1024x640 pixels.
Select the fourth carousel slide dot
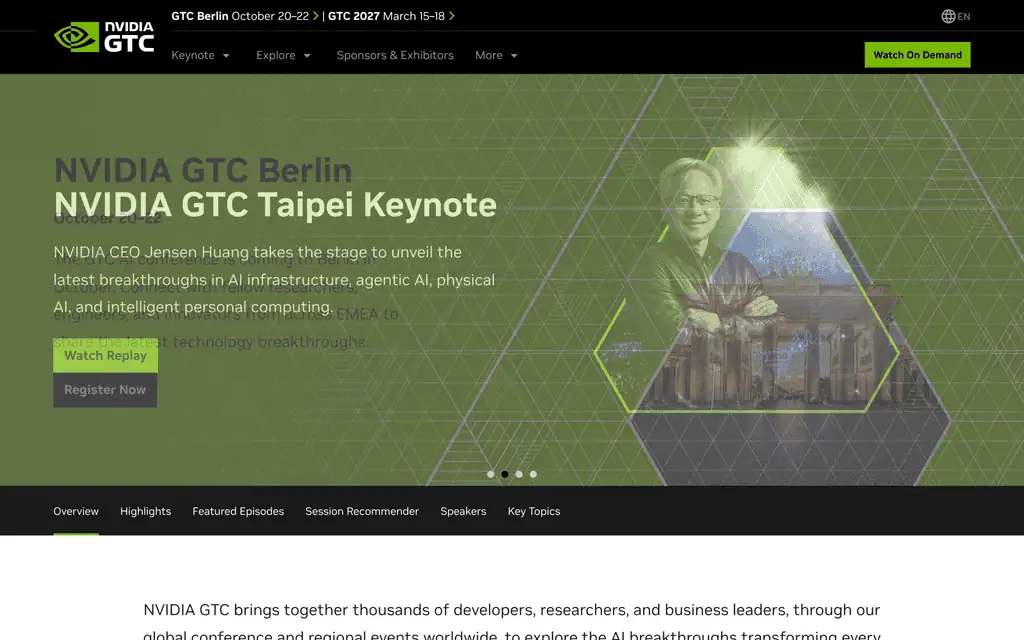[x=534, y=474]
